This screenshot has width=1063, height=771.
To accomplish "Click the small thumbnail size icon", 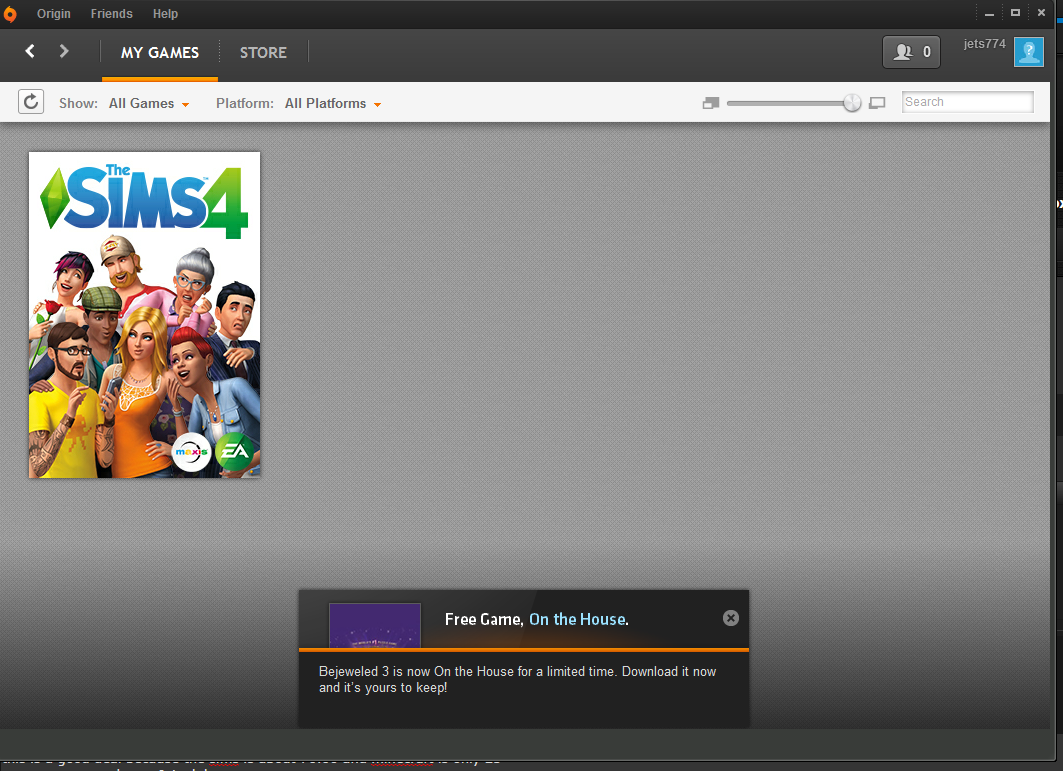I will tap(710, 103).
